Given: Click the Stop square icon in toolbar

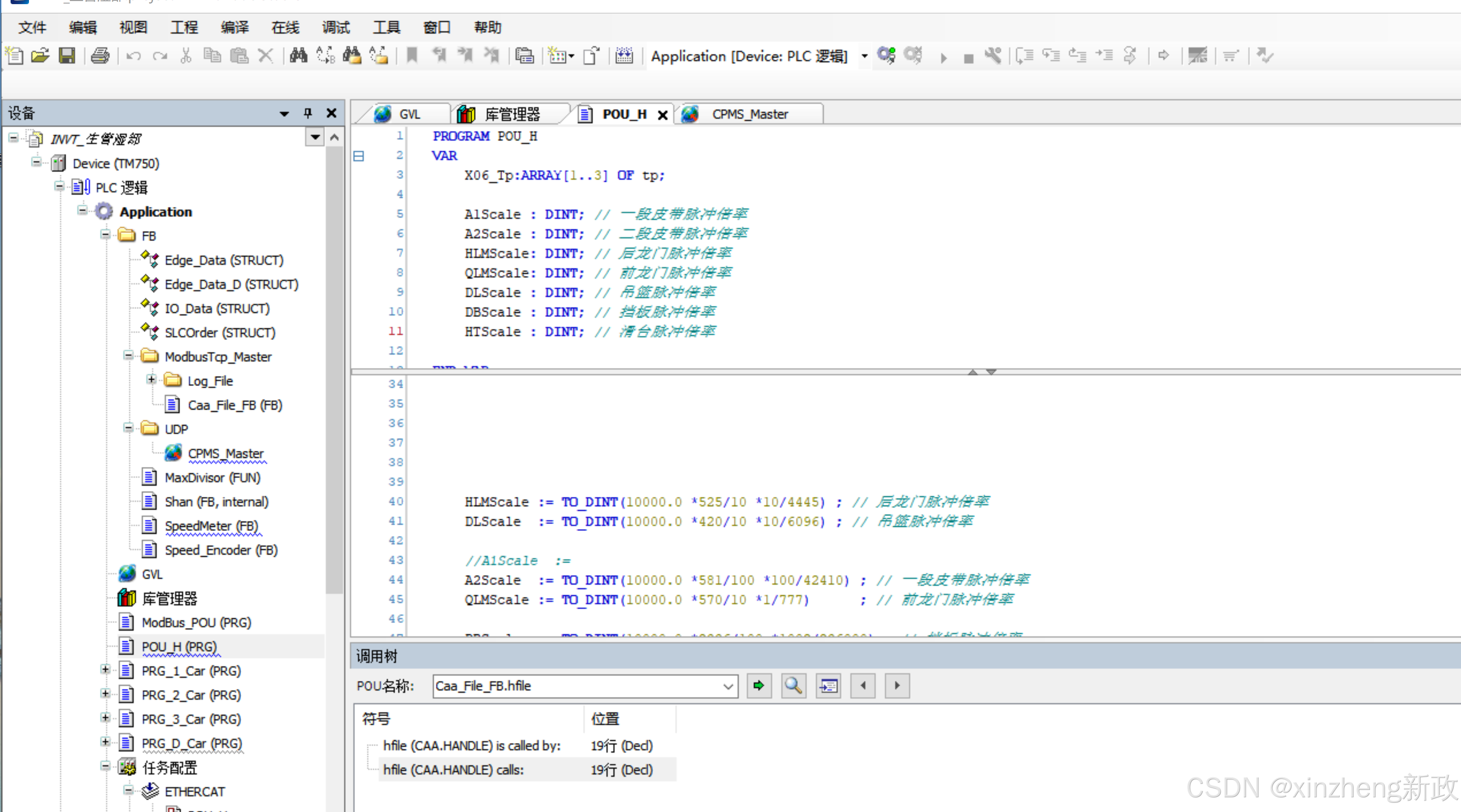Looking at the screenshot, I should (969, 58).
